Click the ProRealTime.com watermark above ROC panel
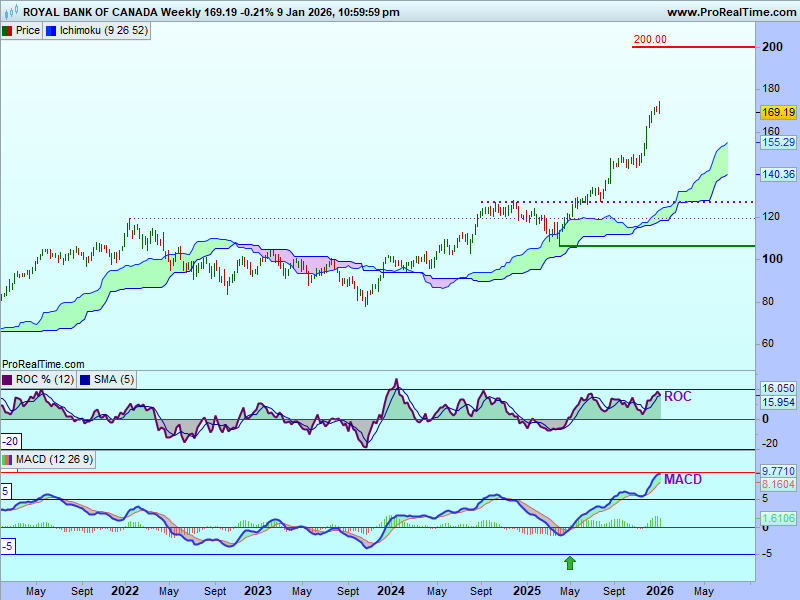The height and width of the screenshot is (600, 800). (44, 364)
